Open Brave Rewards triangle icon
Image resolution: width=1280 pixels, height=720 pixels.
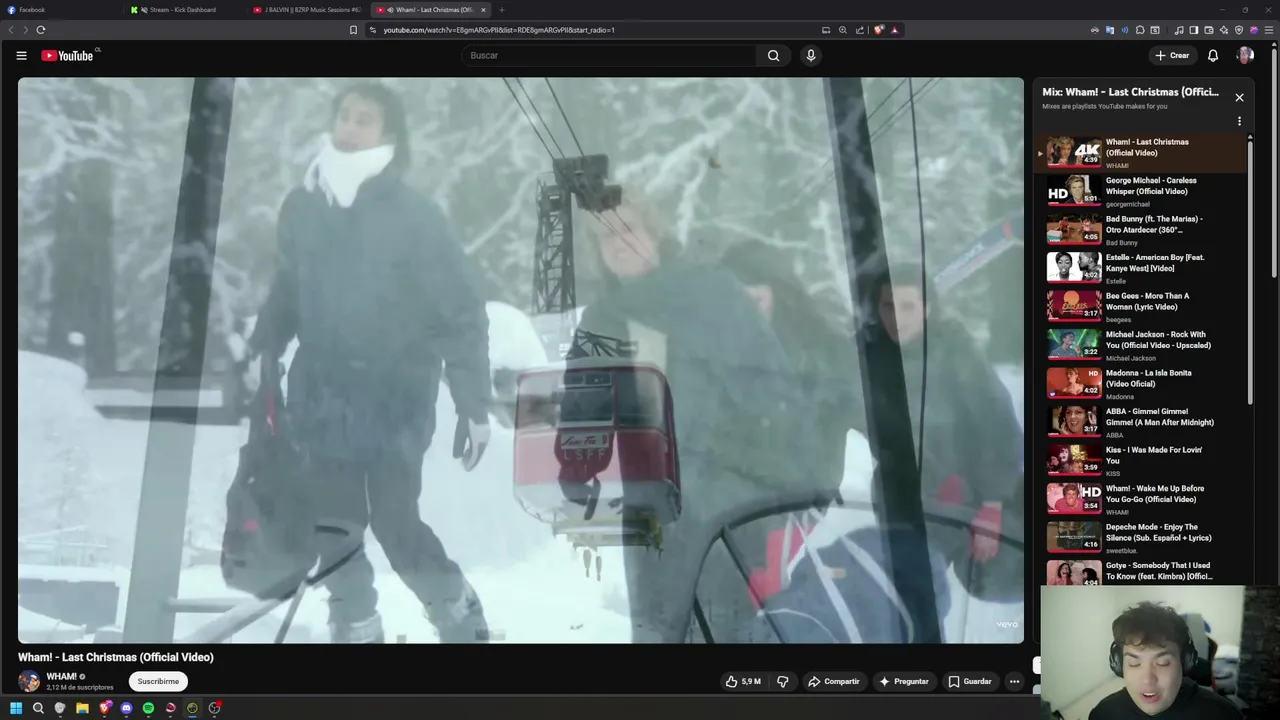pyautogui.click(x=895, y=30)
